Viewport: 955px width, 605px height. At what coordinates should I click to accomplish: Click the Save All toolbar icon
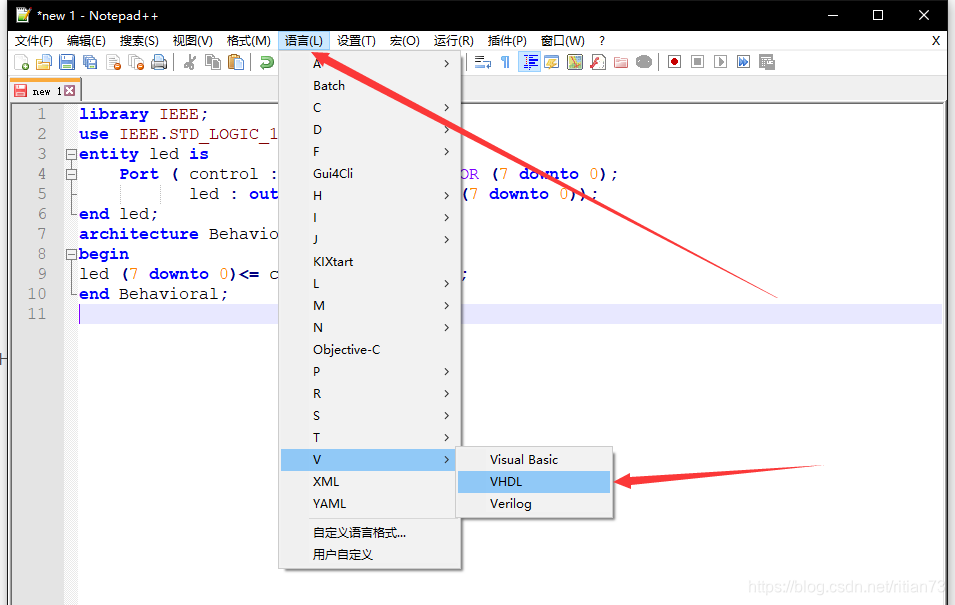[x=90, y=62]
